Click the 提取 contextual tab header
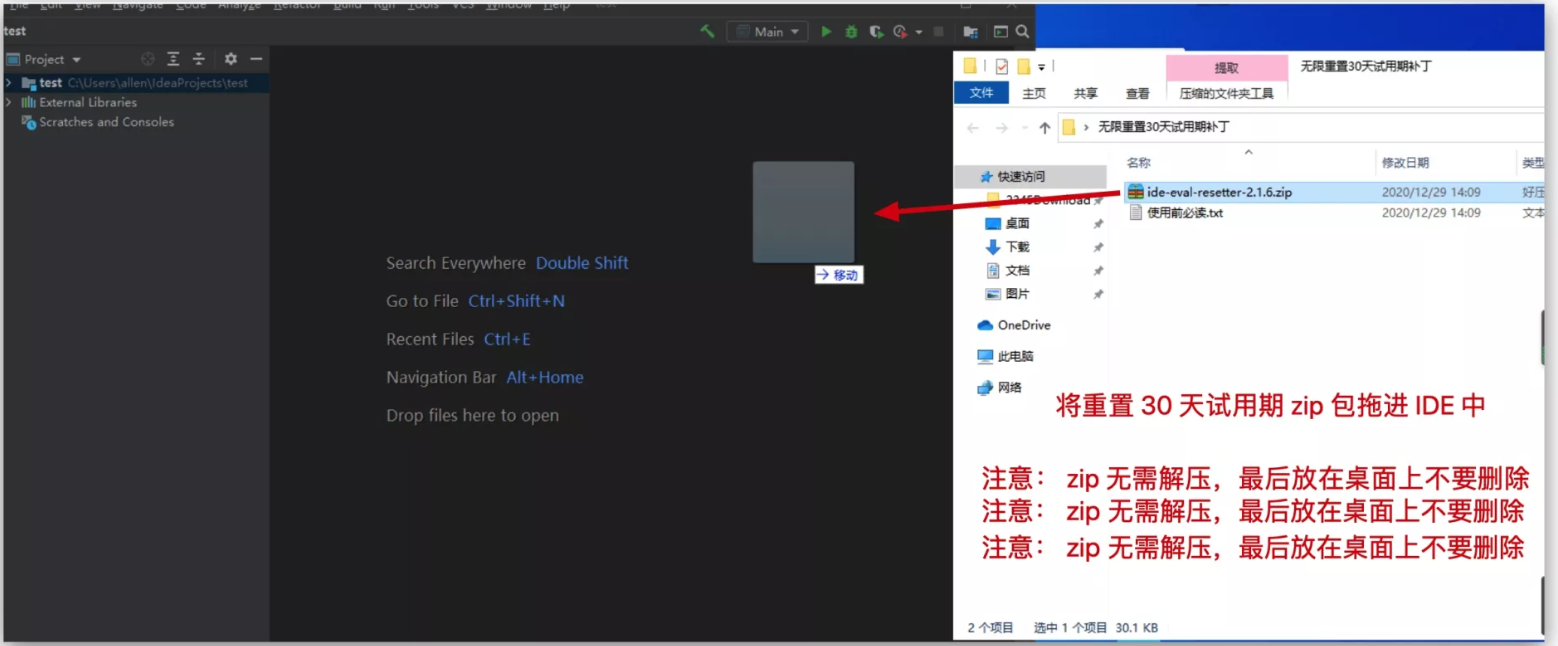Viewport: 1558px width, 646px height. (1227, 67)
